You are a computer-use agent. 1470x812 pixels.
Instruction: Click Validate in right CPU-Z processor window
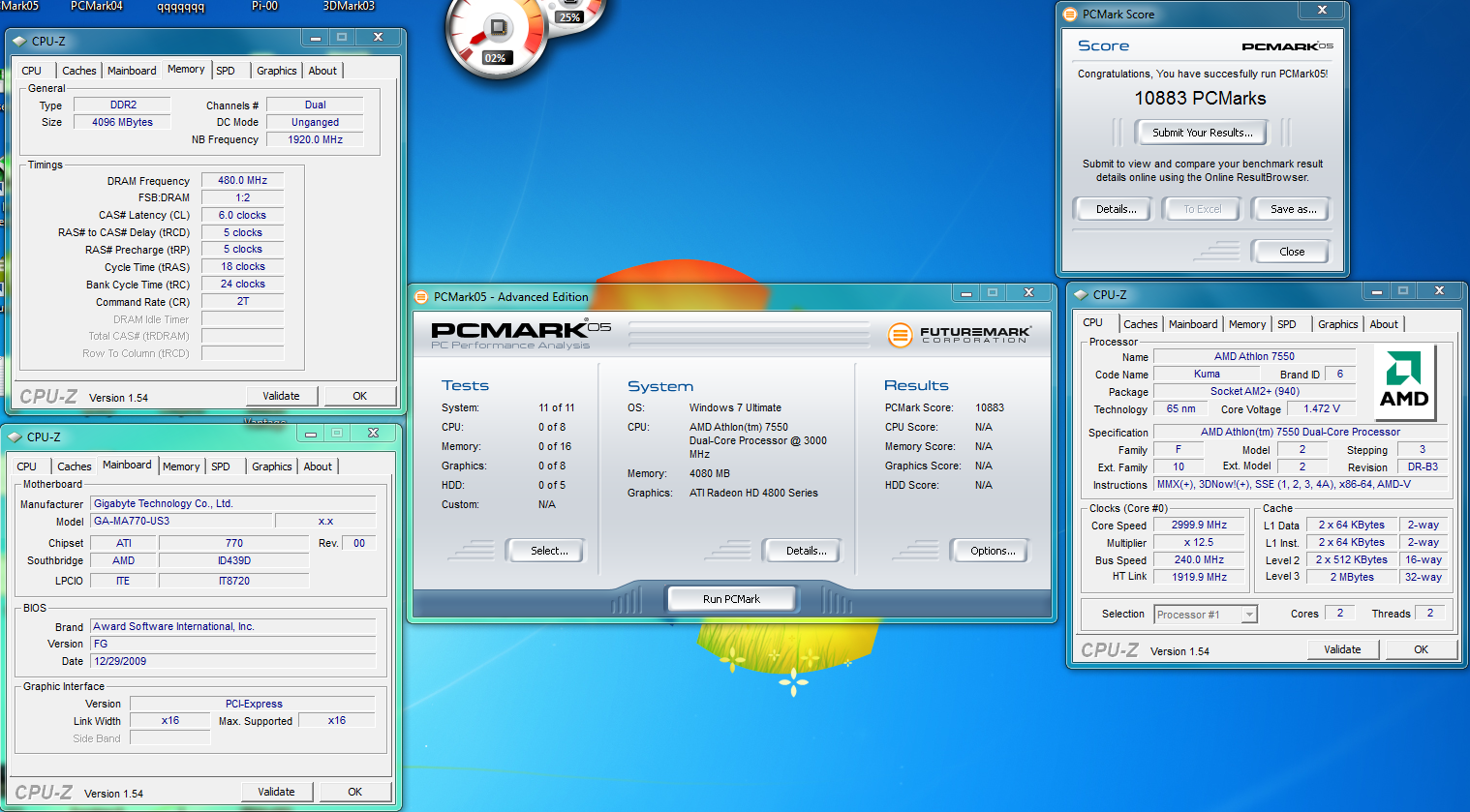[x=1342, y=649]
